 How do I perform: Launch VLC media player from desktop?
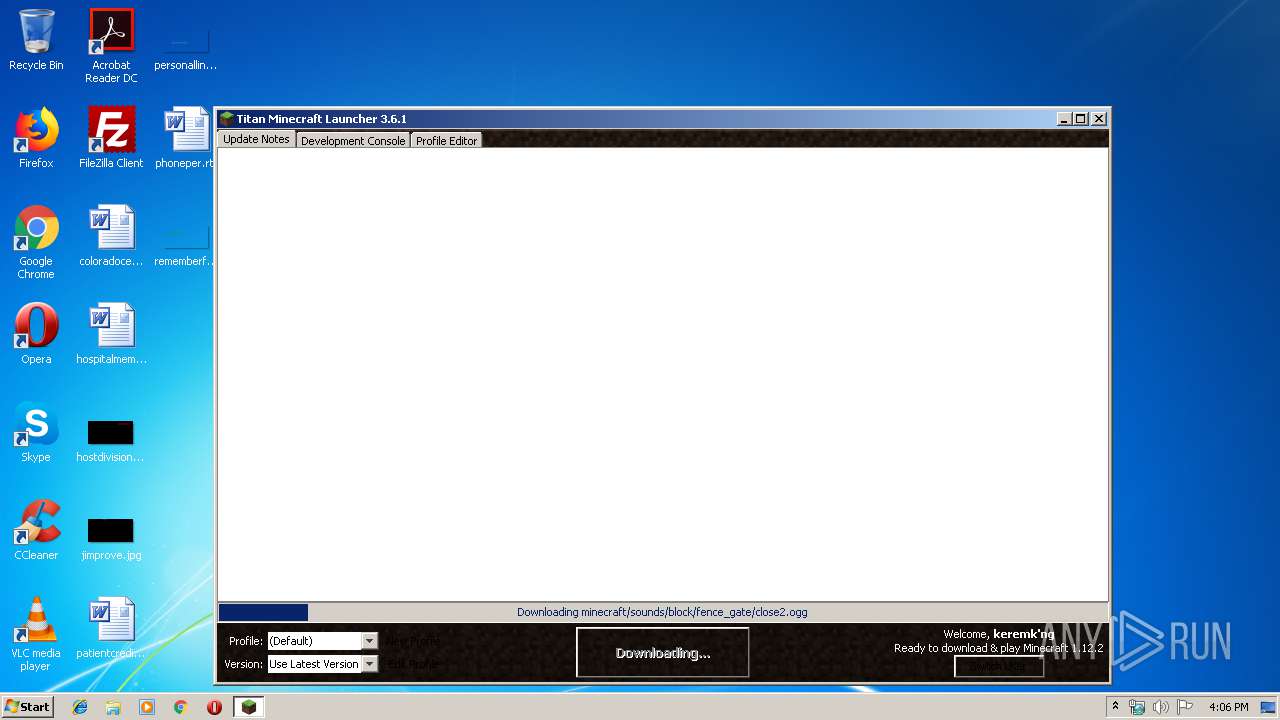[36, 634]
